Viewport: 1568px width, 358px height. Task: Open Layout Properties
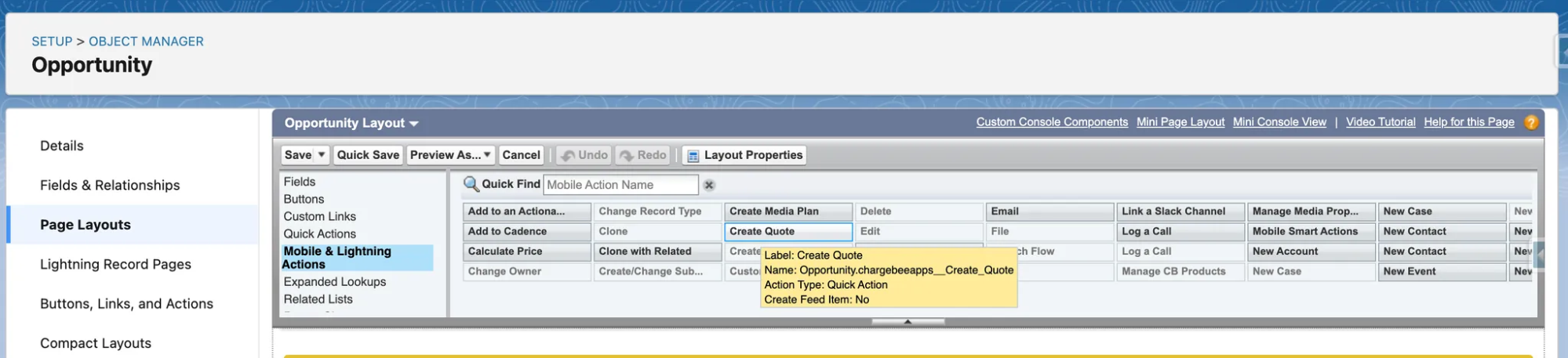coord(744,155)
